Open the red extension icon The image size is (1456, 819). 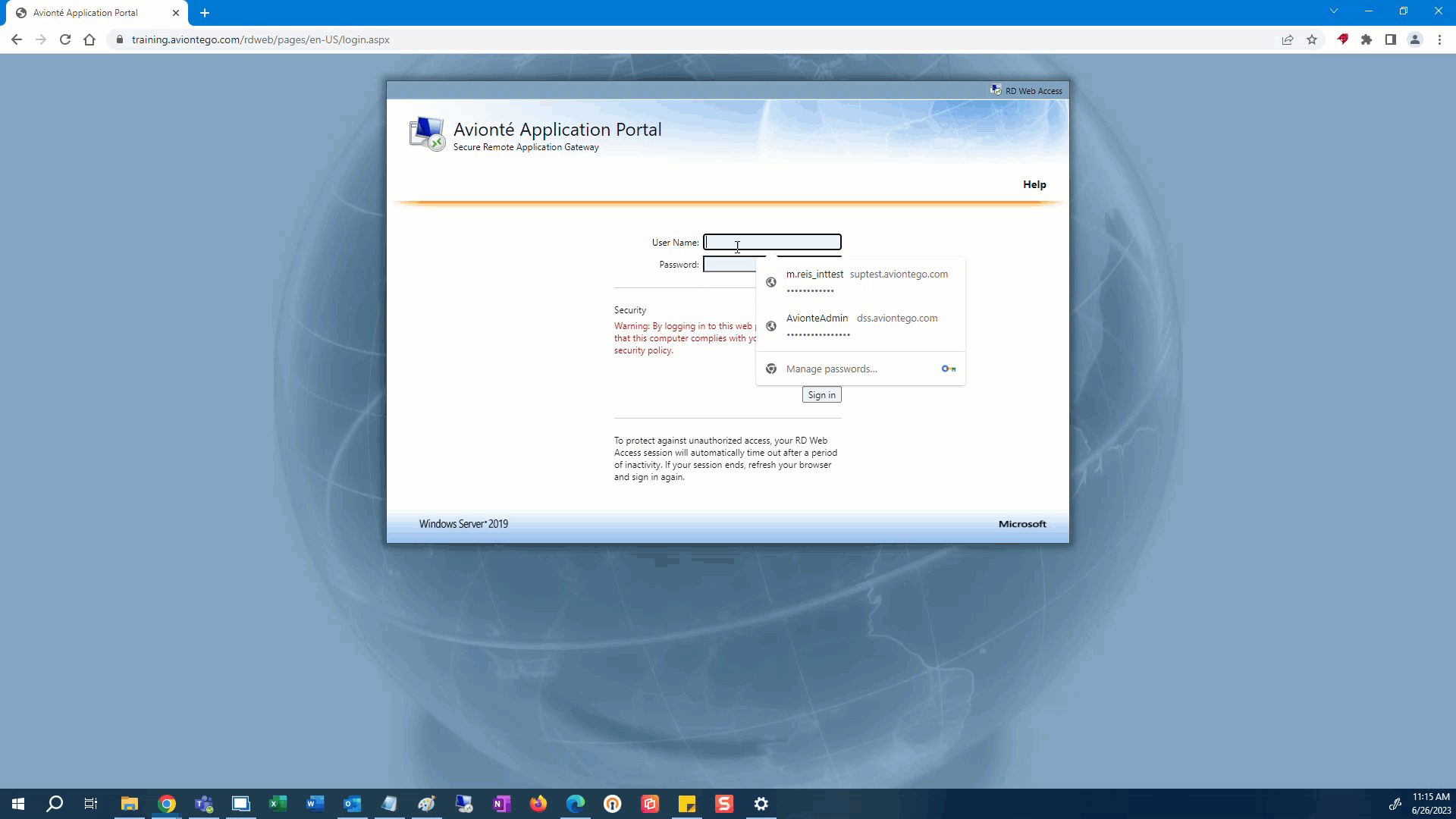(x=1342, y=39)
